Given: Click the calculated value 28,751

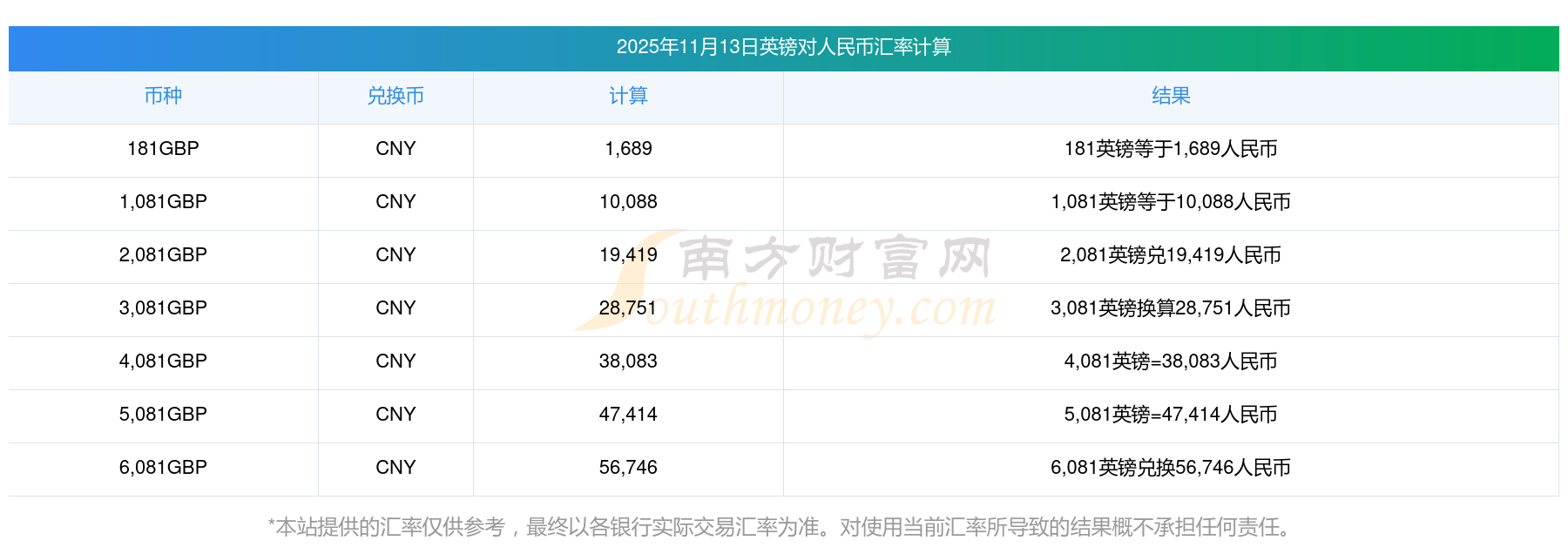Looking at the screenshot, I should (628, 308).
